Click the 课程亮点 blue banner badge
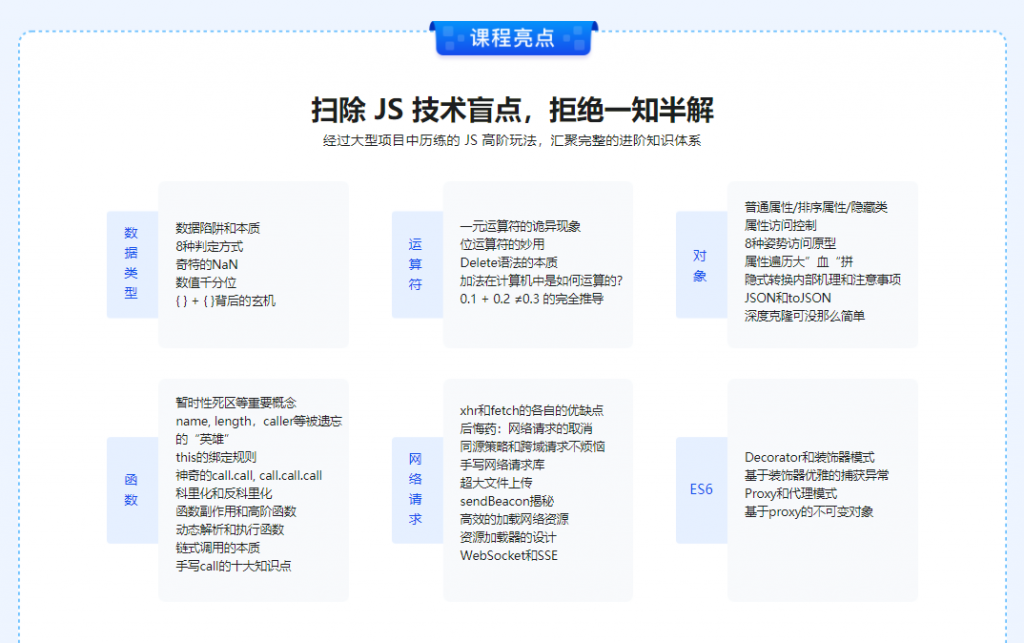 tap(512, 37)
